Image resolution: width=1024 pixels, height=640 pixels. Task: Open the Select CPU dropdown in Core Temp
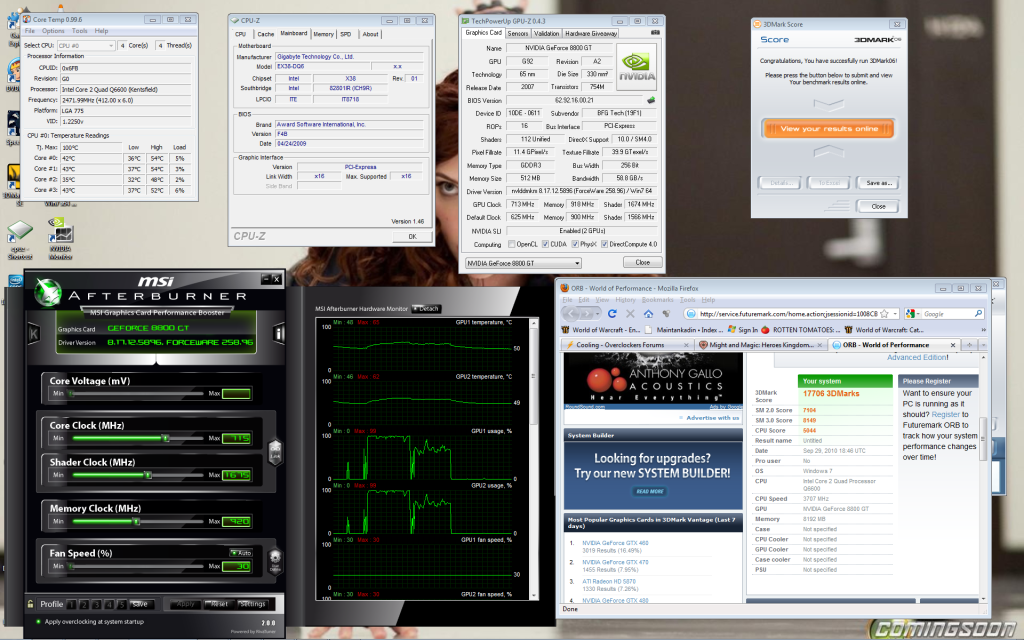click(86, 46)
